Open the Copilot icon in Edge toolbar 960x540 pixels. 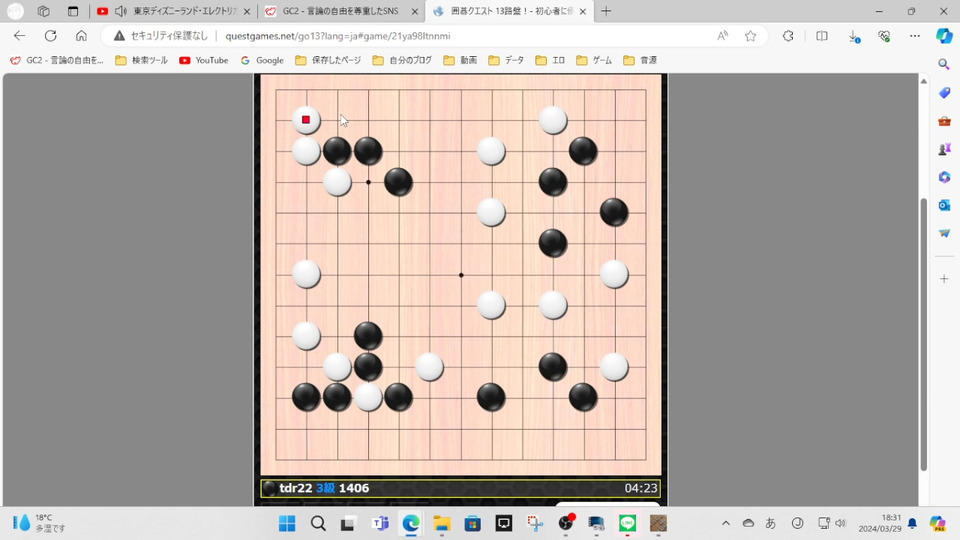click(x=944, y=36)
